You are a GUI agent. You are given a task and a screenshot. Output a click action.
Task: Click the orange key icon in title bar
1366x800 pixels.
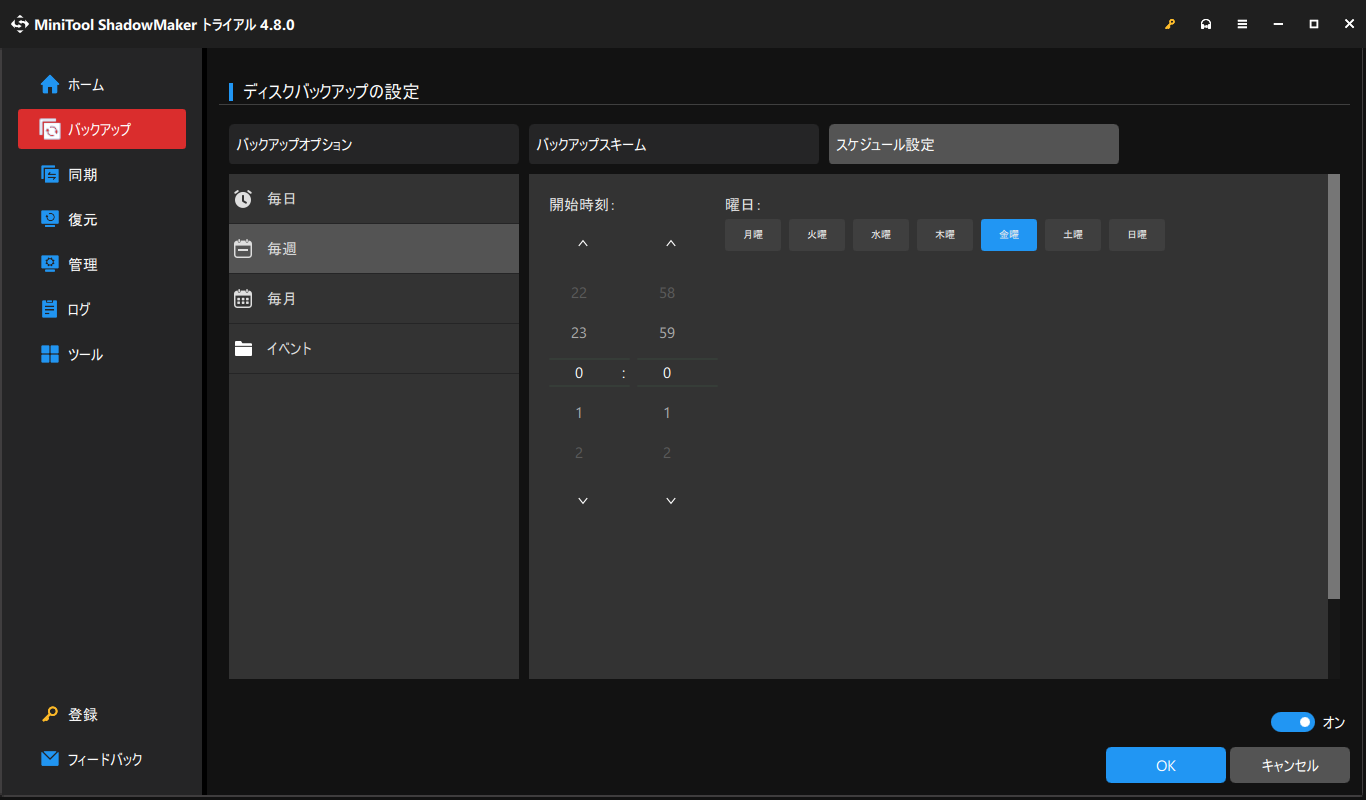click(1170, 24)
